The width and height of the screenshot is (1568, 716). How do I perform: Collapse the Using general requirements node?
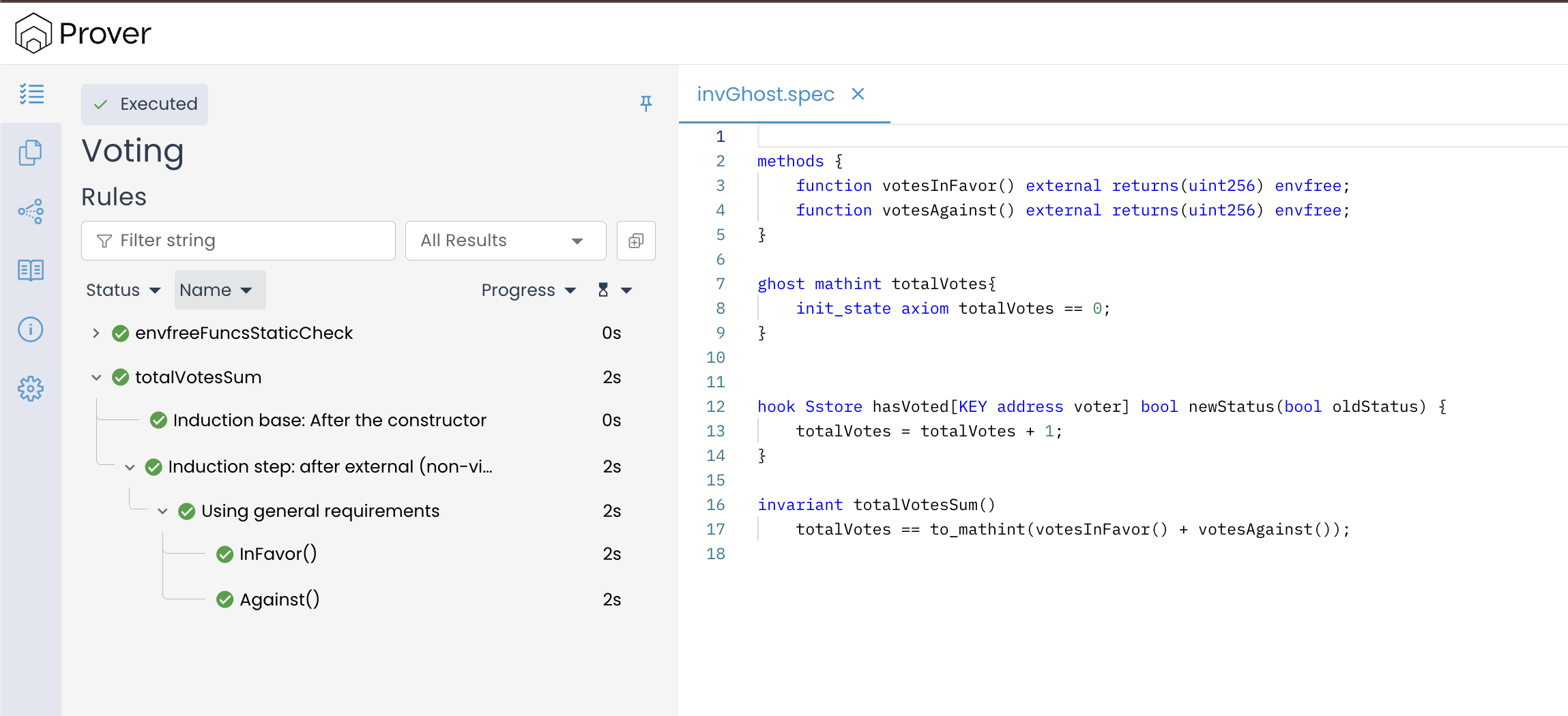(162, 511)
